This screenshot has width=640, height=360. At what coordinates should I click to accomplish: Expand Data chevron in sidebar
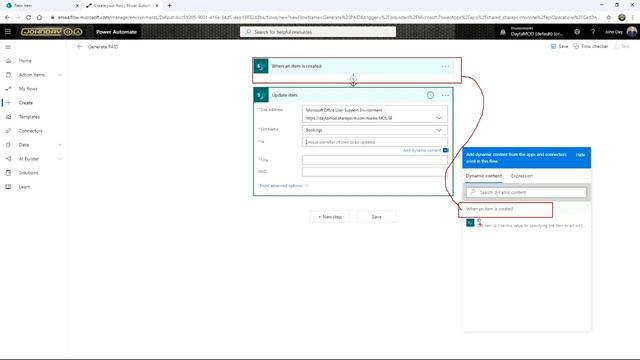point(60,145)
